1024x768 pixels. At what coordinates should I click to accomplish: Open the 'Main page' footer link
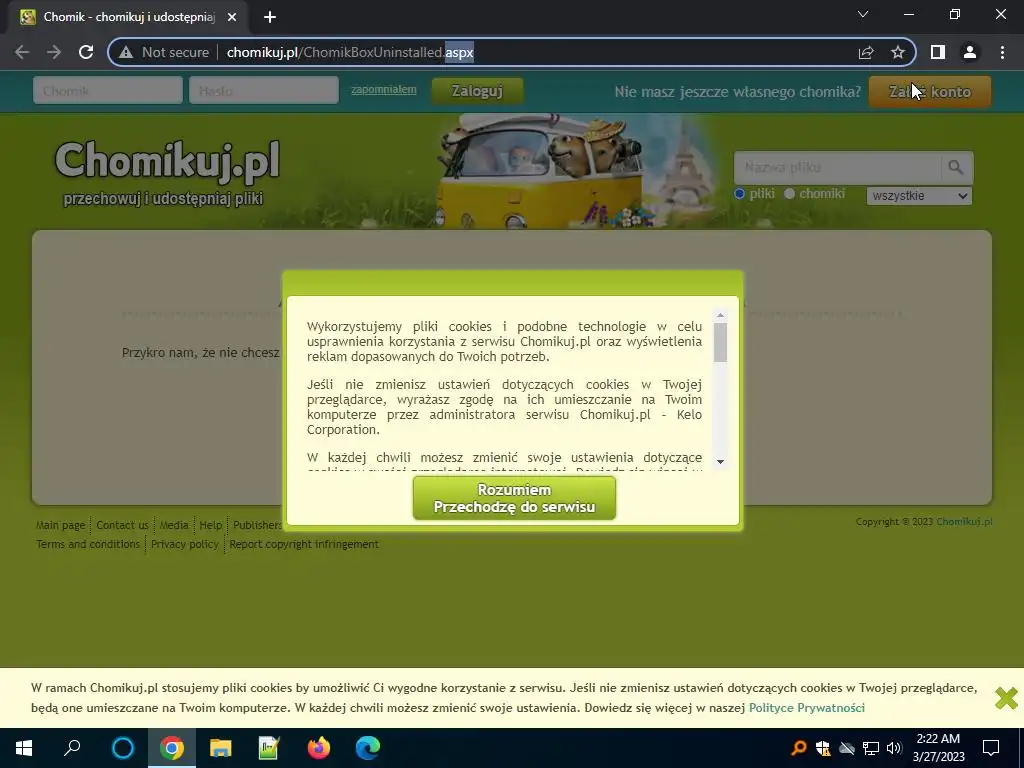[61, 525]
